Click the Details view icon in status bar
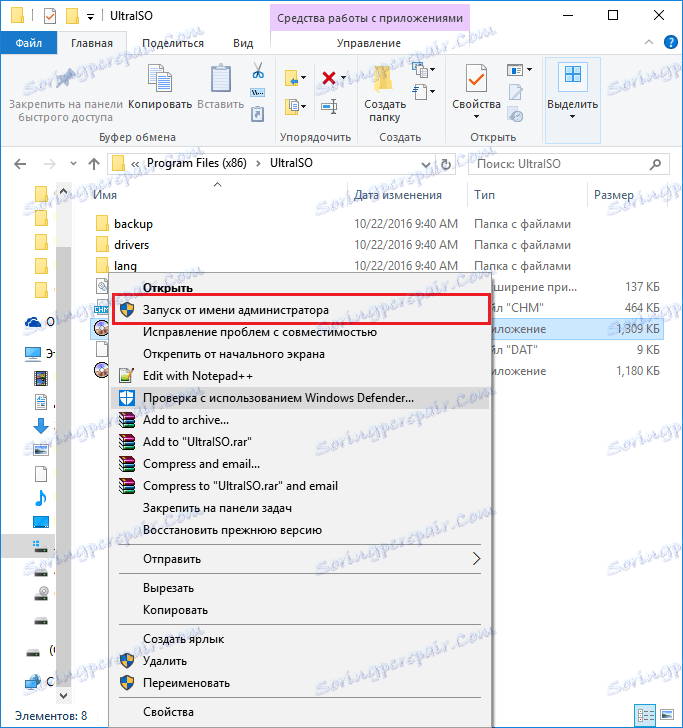 coord(645,715)
